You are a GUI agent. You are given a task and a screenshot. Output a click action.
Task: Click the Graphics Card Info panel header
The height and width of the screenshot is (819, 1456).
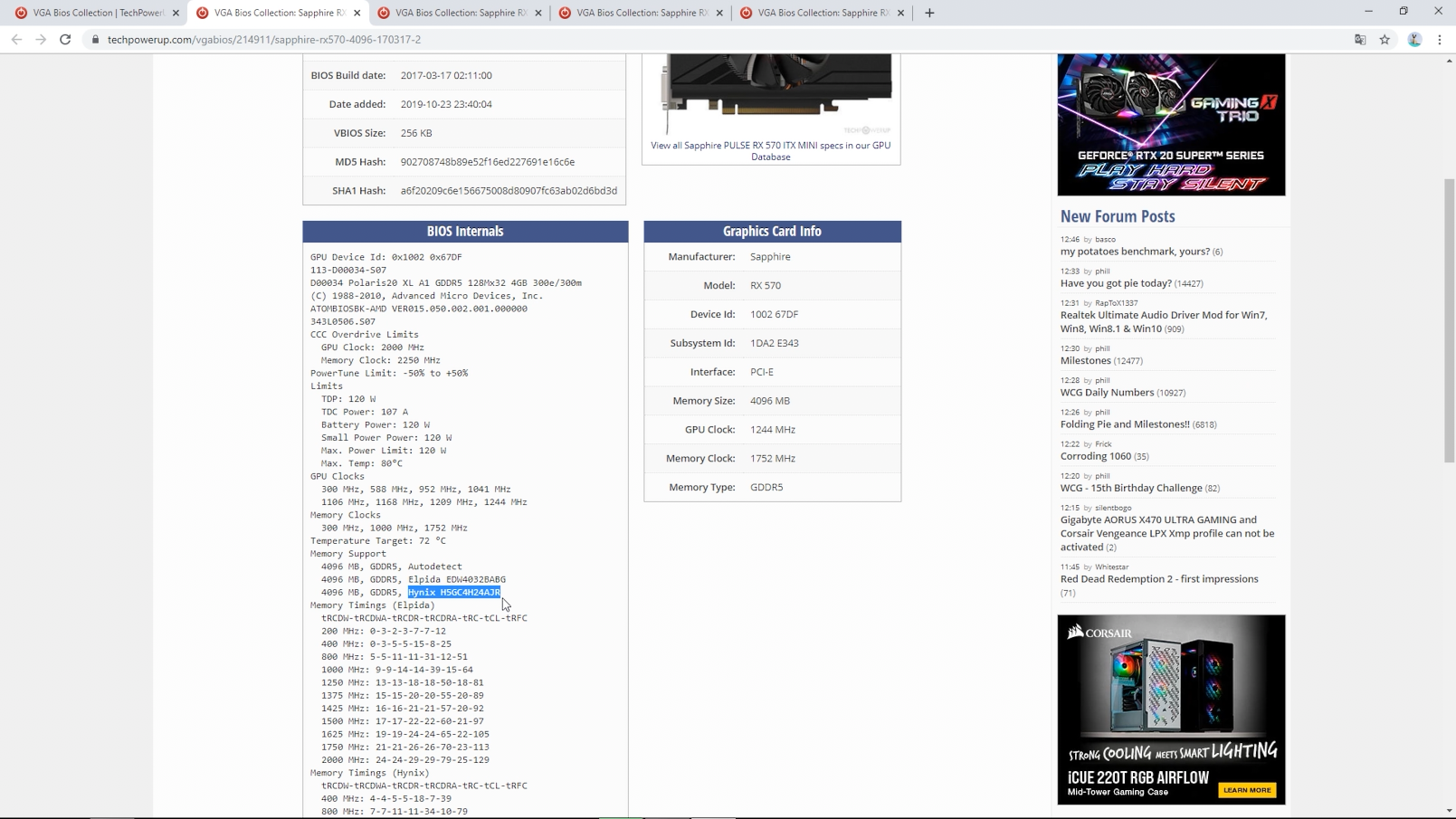click(772, 232)
